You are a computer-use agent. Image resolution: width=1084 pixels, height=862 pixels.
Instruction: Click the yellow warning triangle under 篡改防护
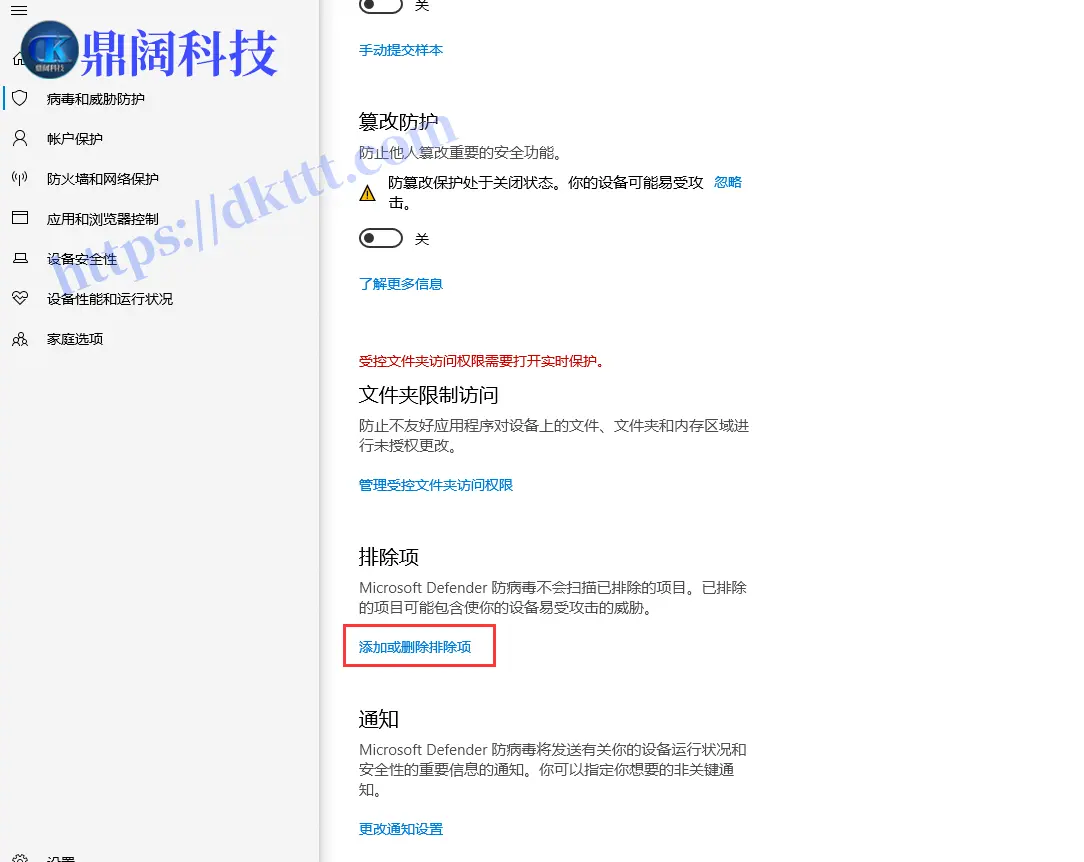368,192
